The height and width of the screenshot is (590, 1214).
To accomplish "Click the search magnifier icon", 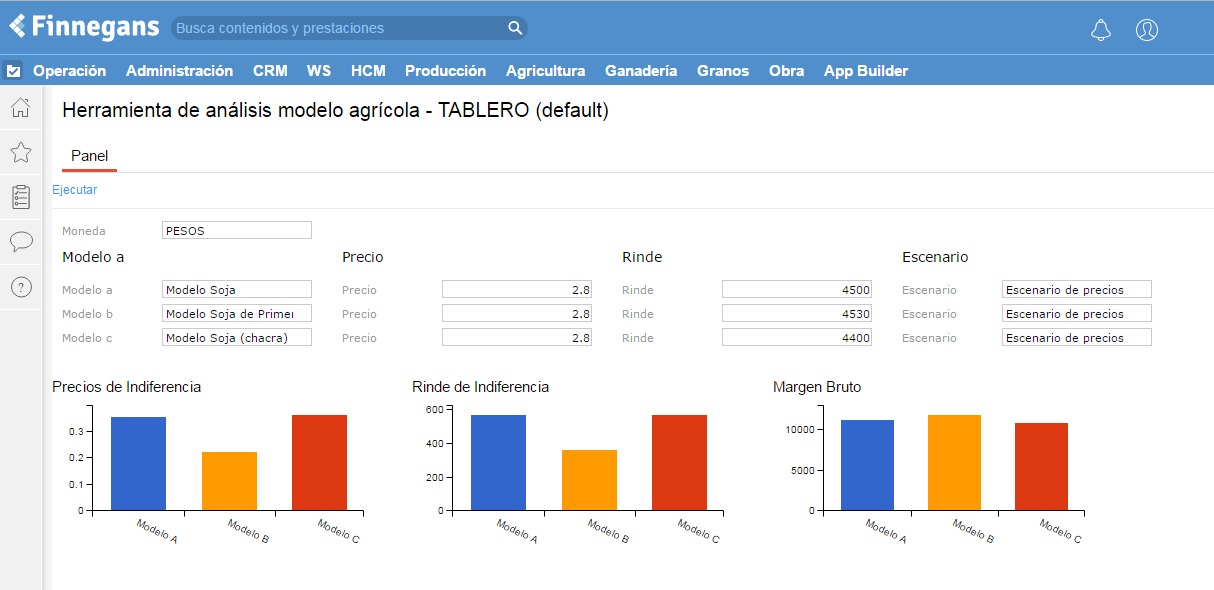I will click(515, 28).
